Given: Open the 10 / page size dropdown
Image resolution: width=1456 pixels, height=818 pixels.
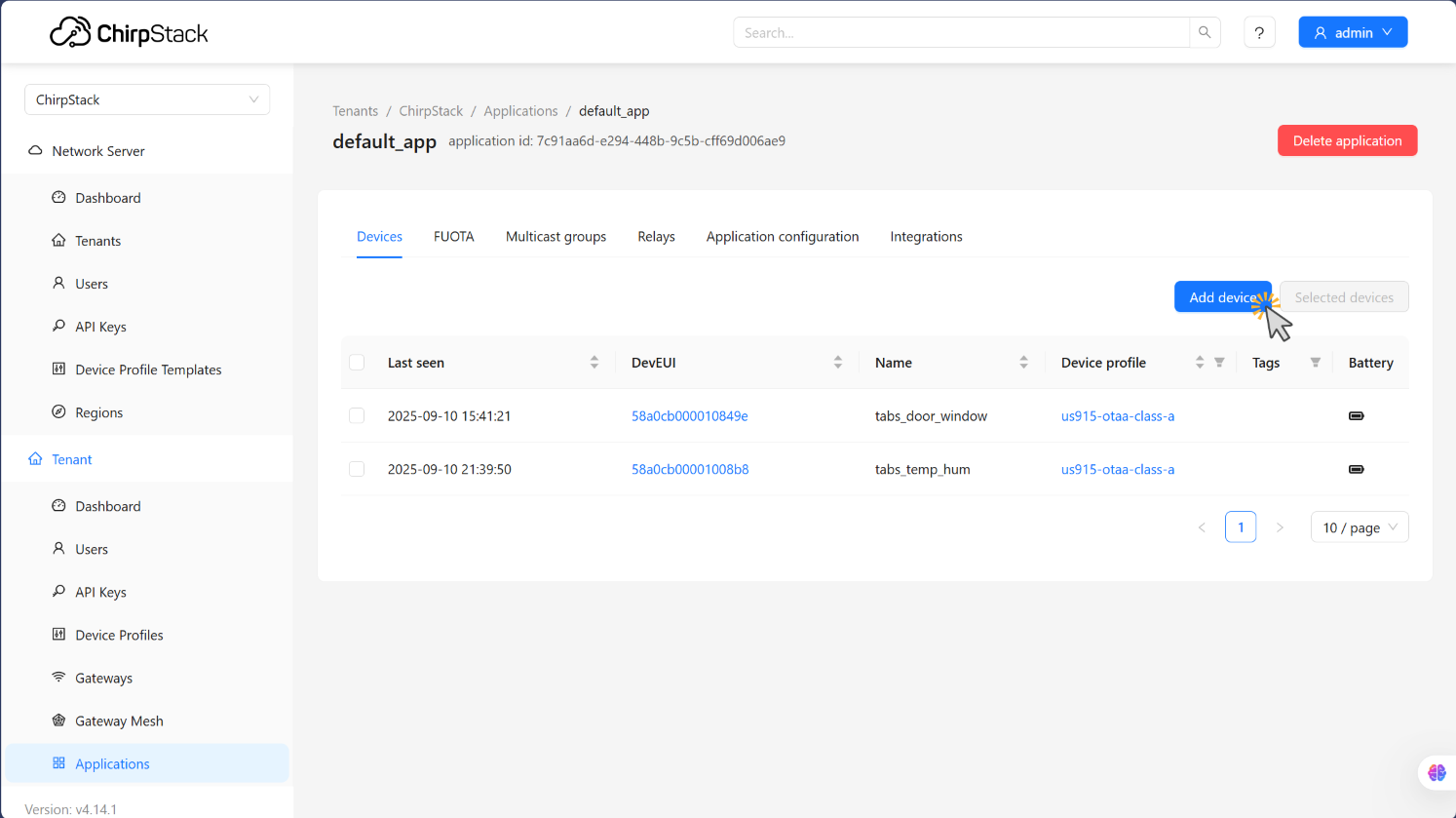Looking at the screenshot, I should [x=1360, y=527].
